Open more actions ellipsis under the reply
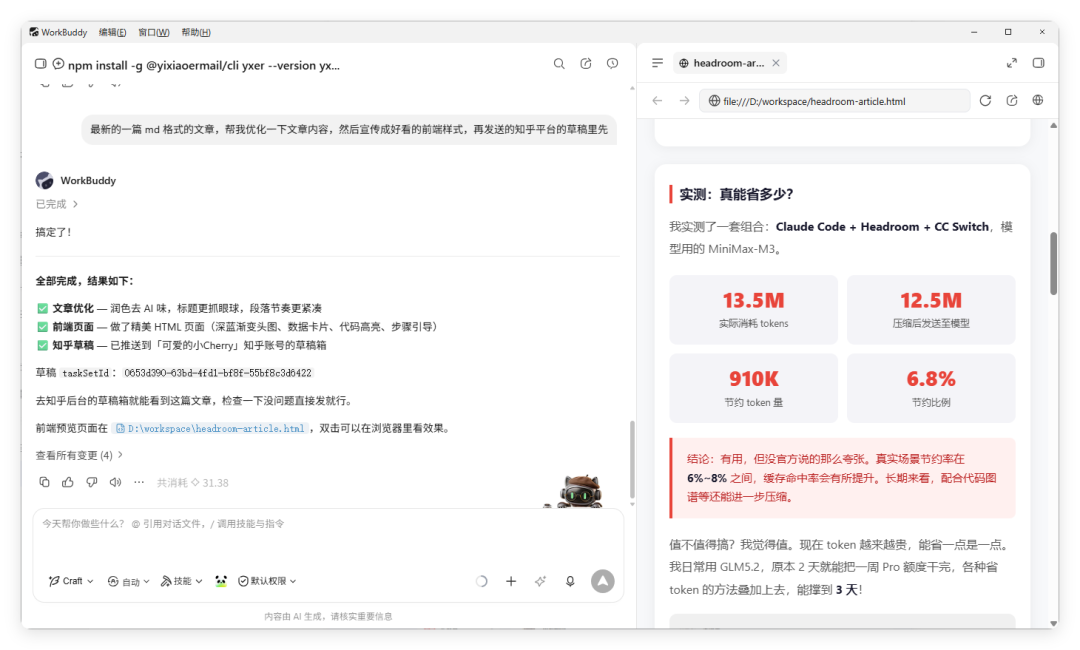 coord(139,482)
